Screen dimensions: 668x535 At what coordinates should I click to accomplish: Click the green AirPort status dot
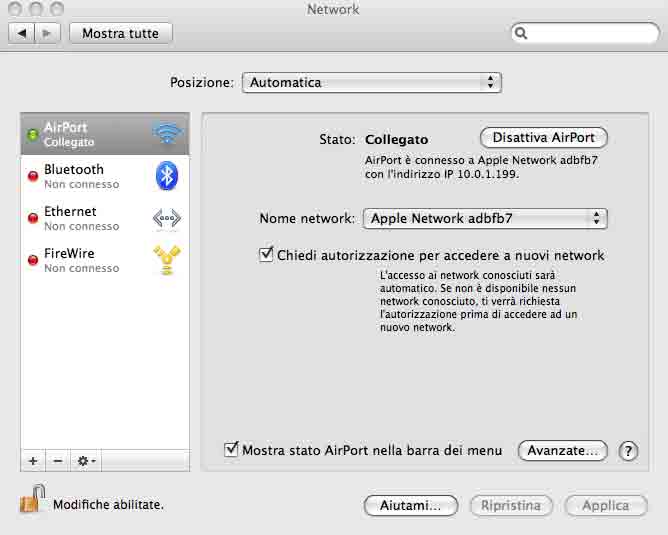[x=32, y=135]
